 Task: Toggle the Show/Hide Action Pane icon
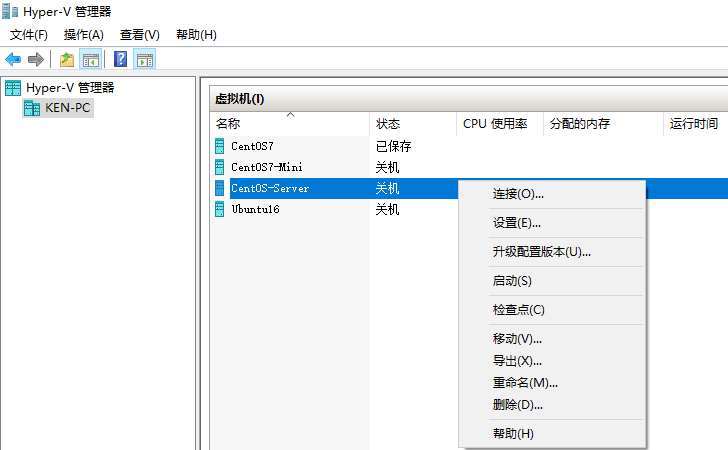(x=145, y=60)
